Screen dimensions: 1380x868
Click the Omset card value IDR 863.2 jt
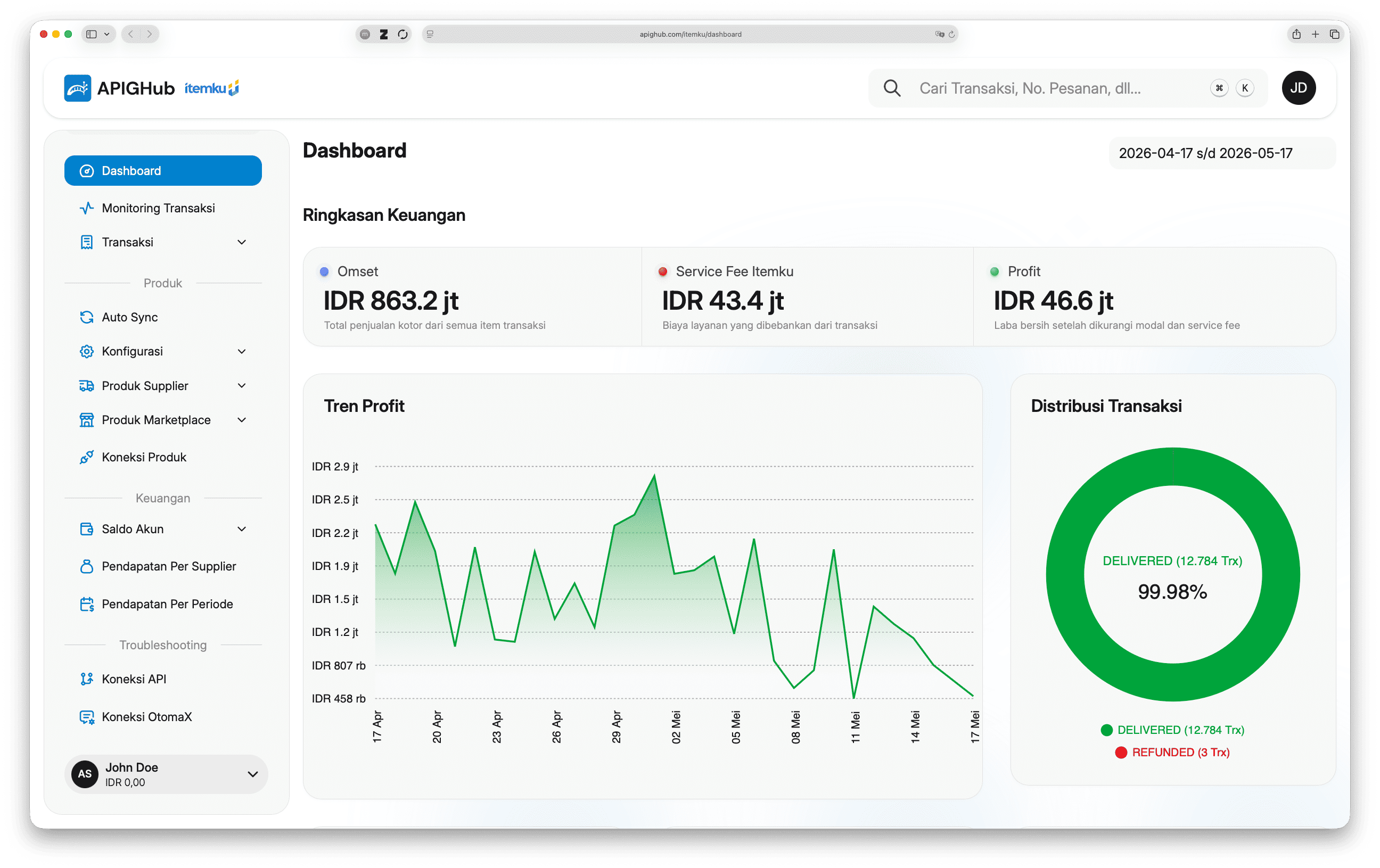tap(391, 301)
